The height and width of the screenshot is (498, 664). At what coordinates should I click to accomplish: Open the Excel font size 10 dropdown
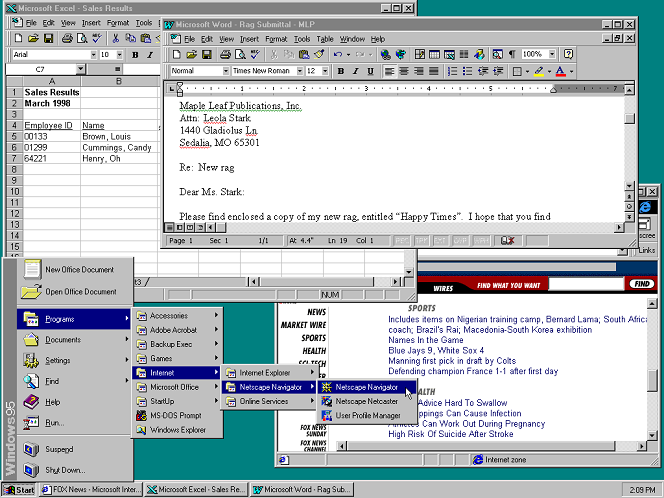coord(119,55)
